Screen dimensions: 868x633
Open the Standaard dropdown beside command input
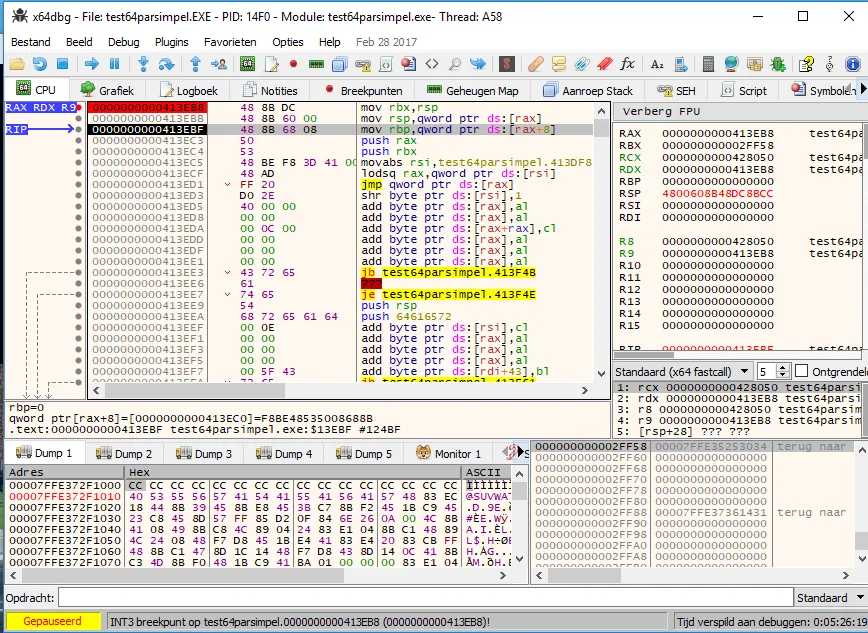pyautogui.click(x=829, y=598)
